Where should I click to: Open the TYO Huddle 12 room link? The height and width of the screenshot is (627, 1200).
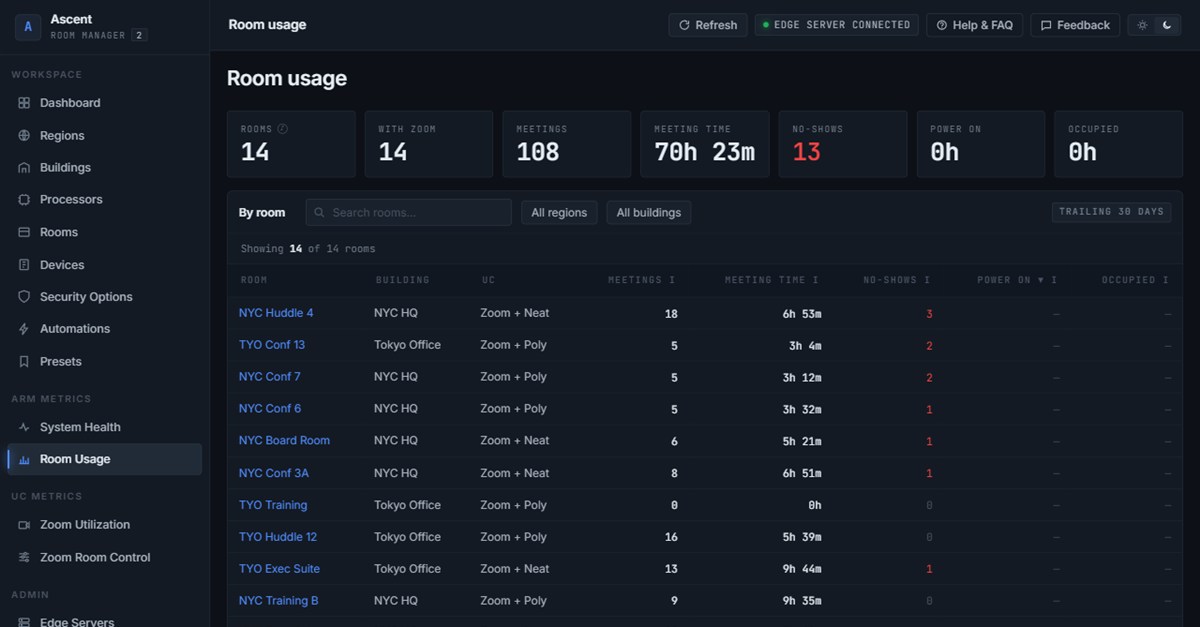[278, 537]
